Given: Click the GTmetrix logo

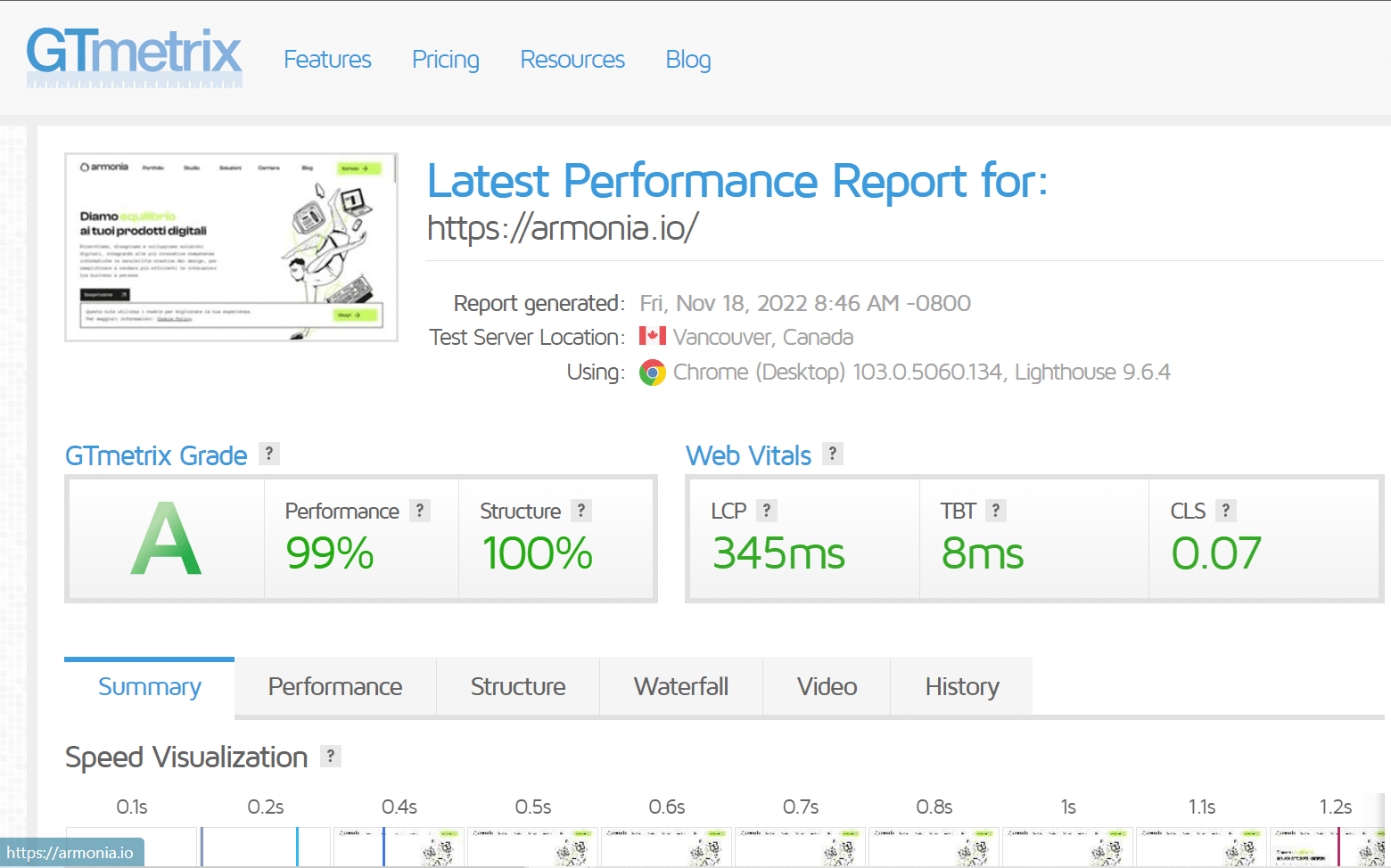Looking at the screenshot, I should [135, 57].
